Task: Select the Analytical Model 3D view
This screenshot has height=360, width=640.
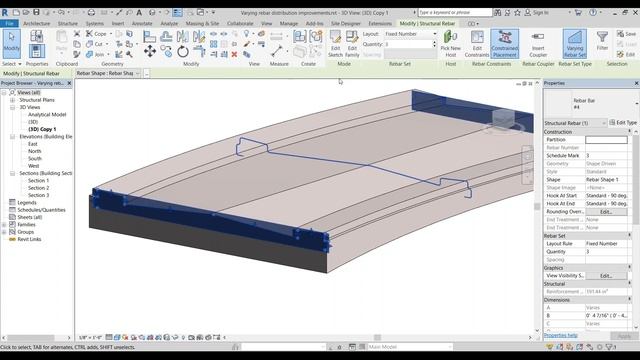Action: pyautogui.click(x=47, y=115)
